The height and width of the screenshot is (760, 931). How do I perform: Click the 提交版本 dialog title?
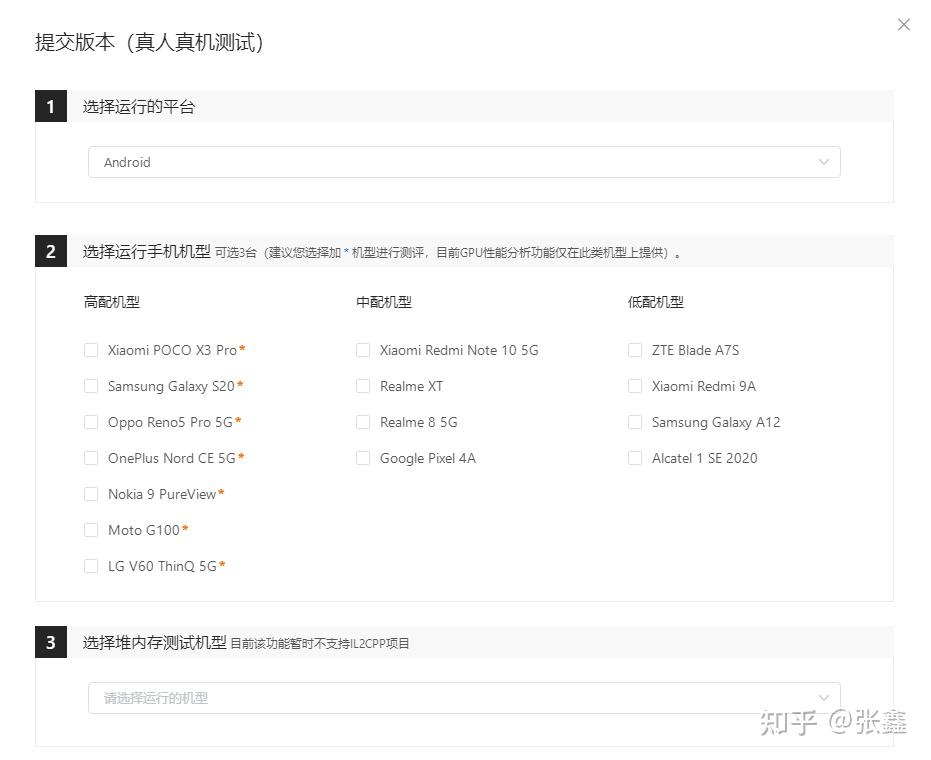tap(149, 42)
